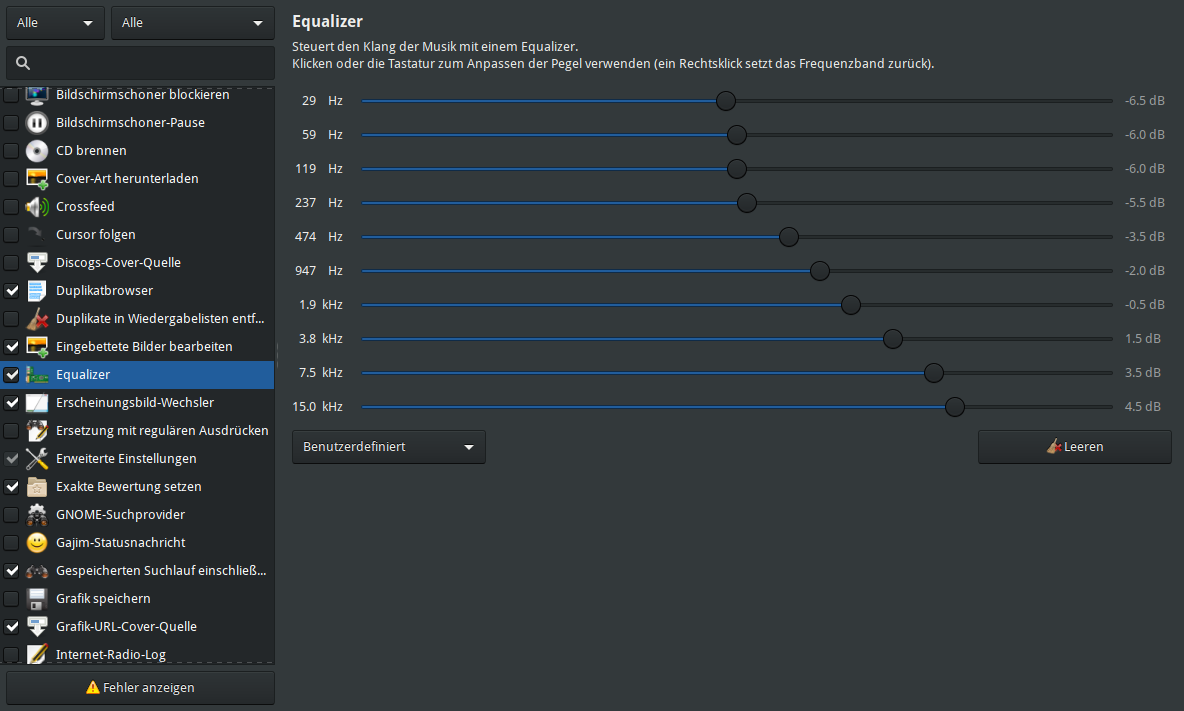This screenshot has height=711, width=1184.
Task: Select Ersetzung mit regulären Ausdrücken row
Action: click(137, 430)
